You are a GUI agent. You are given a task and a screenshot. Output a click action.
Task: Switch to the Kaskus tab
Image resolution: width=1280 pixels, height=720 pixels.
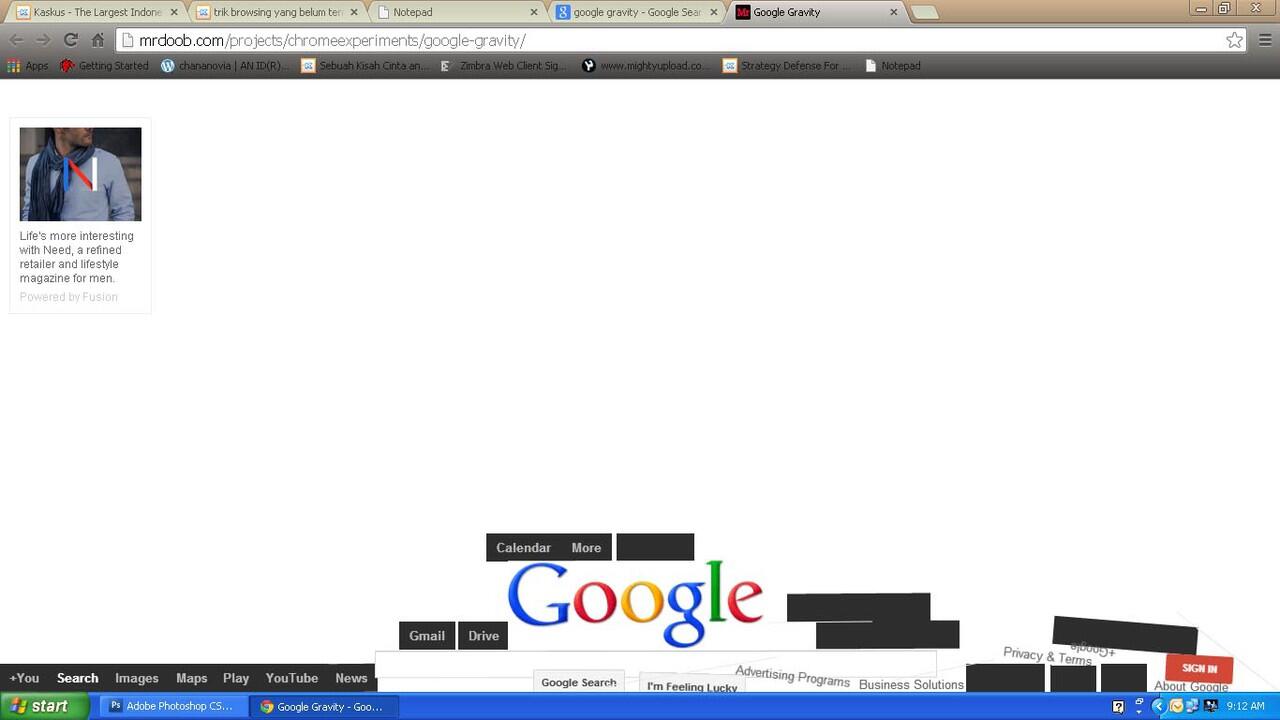coord(96,12)
